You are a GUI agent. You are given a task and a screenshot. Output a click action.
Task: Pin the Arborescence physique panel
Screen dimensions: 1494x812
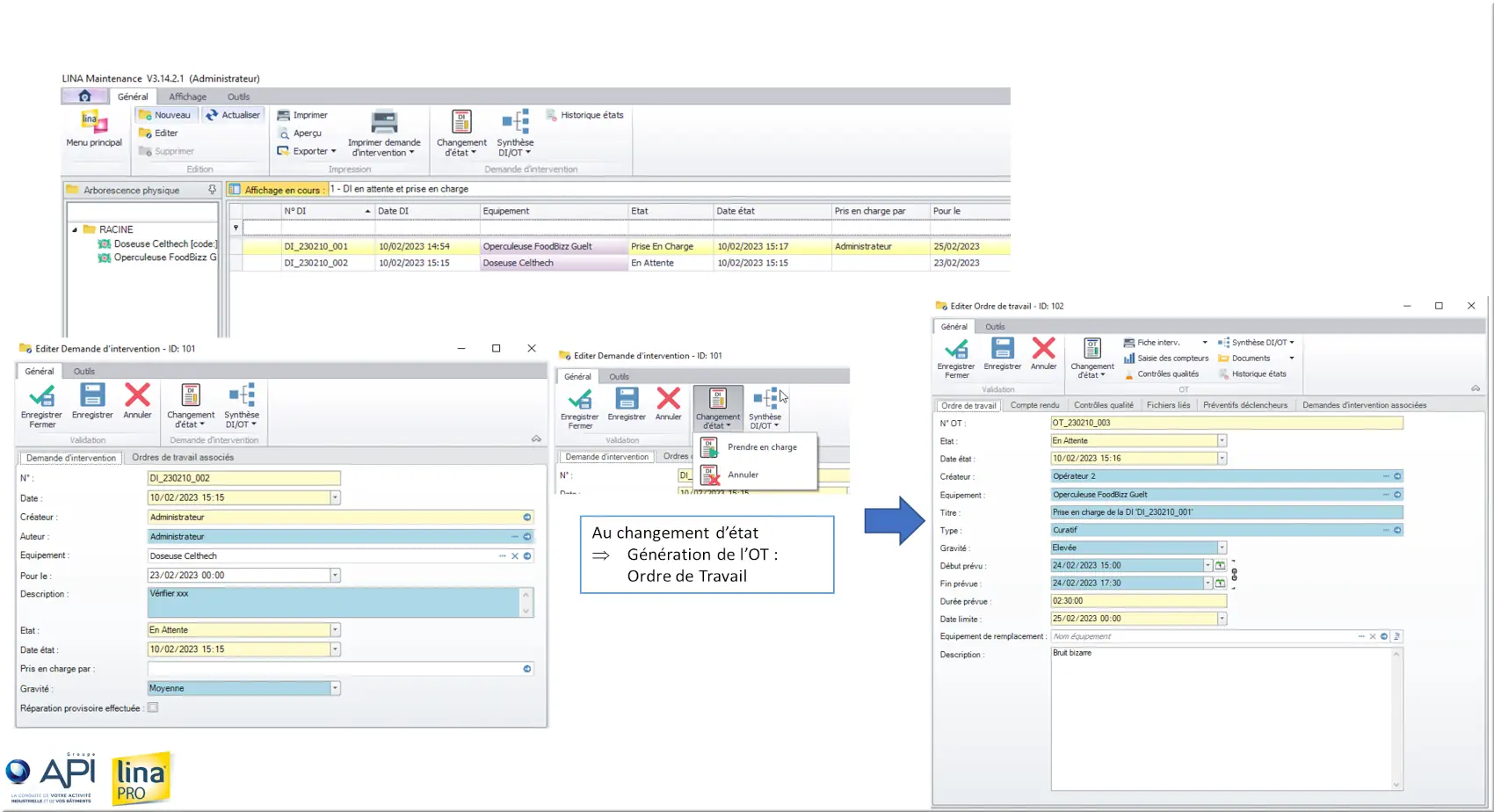coord(212,190)
